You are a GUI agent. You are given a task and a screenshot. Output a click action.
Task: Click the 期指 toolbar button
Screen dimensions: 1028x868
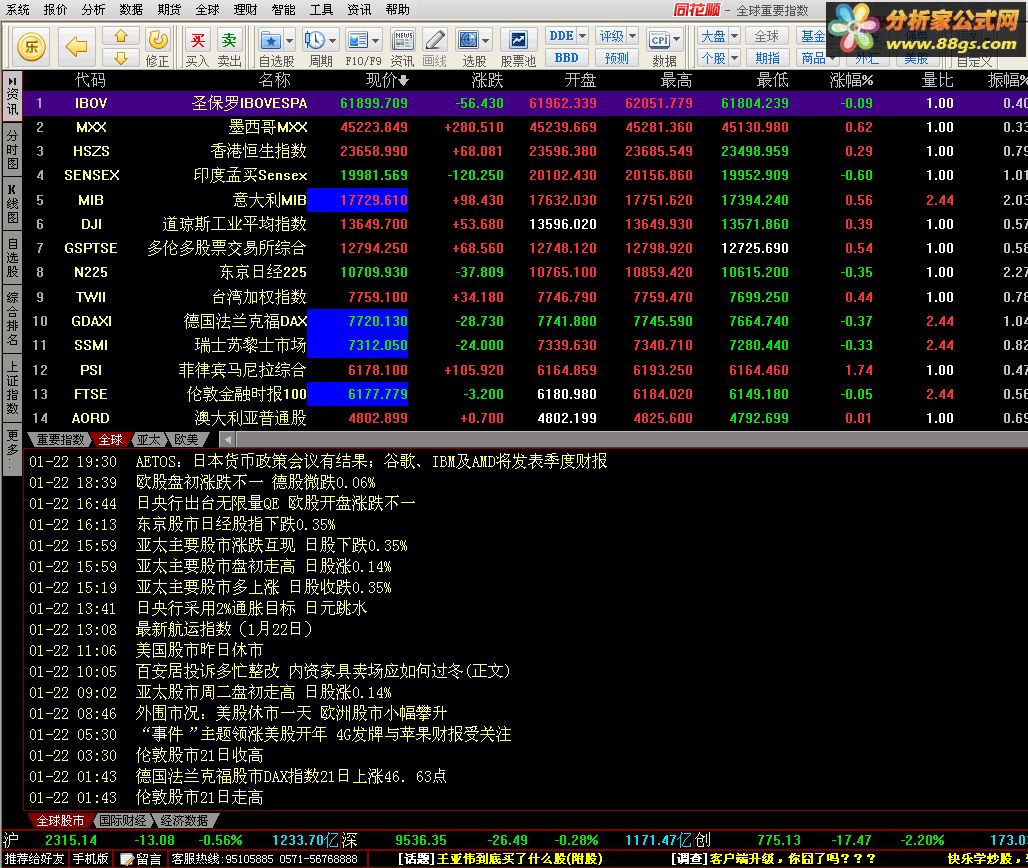[x=766, y=58]
